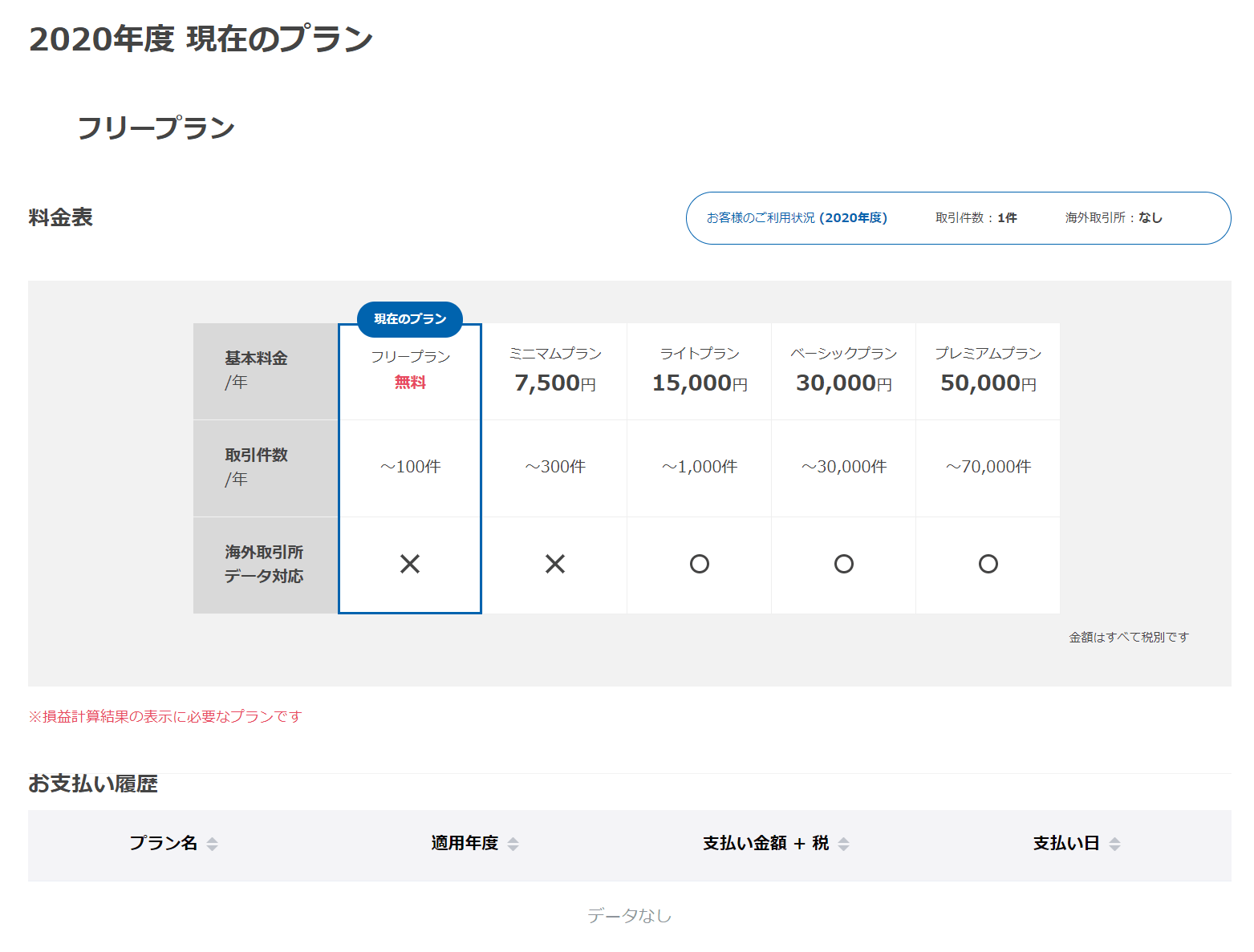Click the 海外取引所データ対応 row header
Viewport: 1254px width, 952px height.
(266, 565)
